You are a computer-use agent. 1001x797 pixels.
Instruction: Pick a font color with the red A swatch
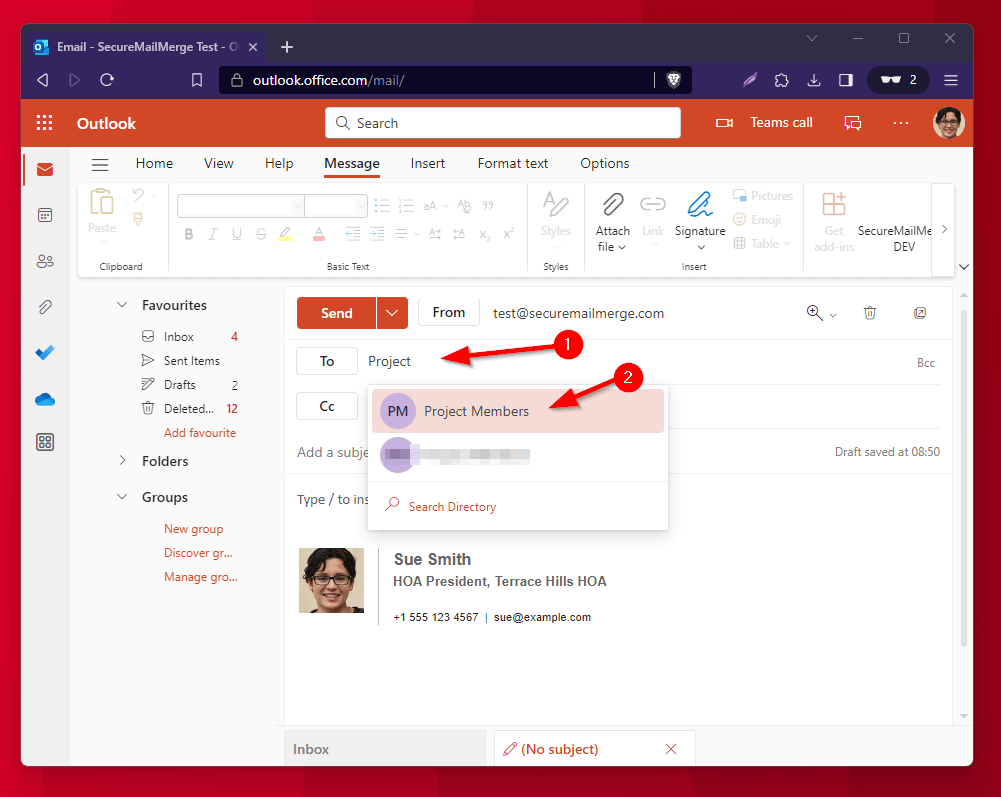(318, 233)
